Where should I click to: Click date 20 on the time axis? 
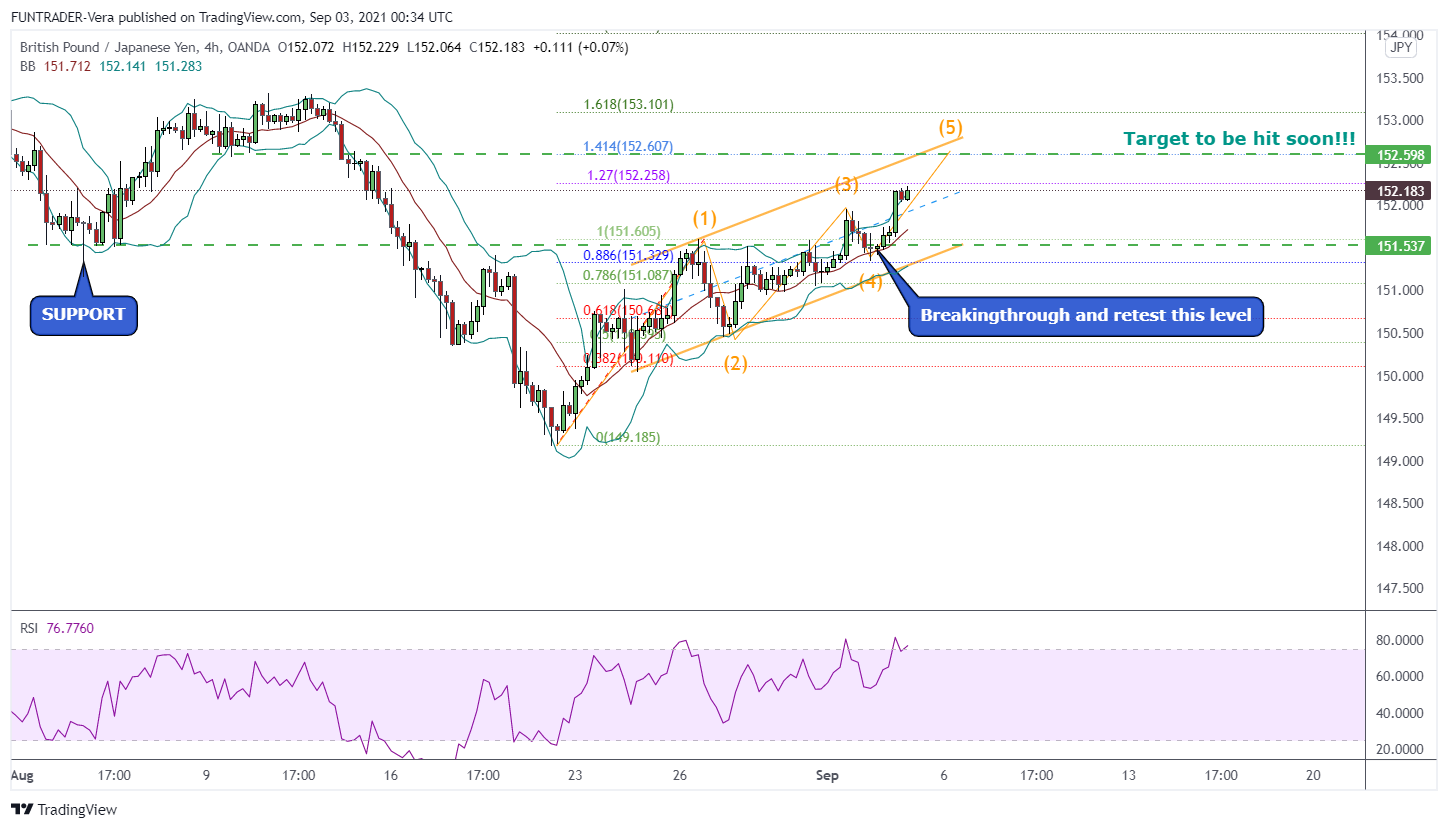click(x=1314, y=775)
